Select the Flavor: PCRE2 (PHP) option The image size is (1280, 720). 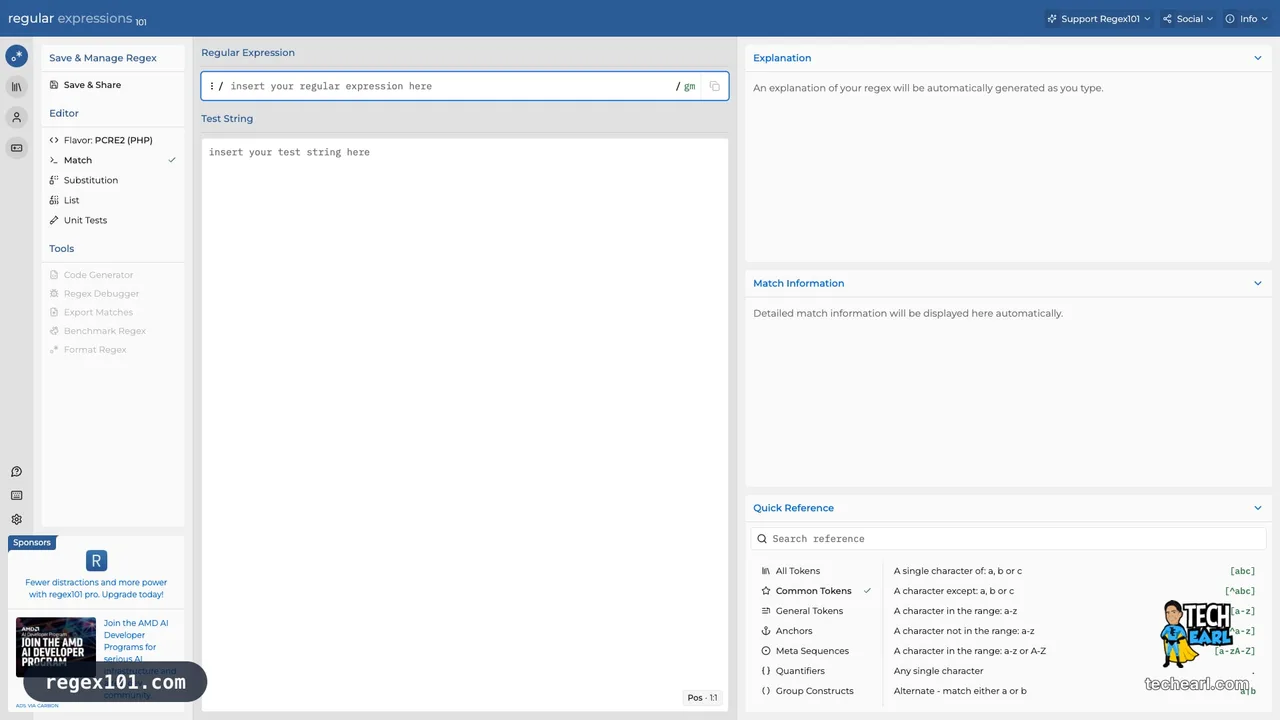[113, 140]
